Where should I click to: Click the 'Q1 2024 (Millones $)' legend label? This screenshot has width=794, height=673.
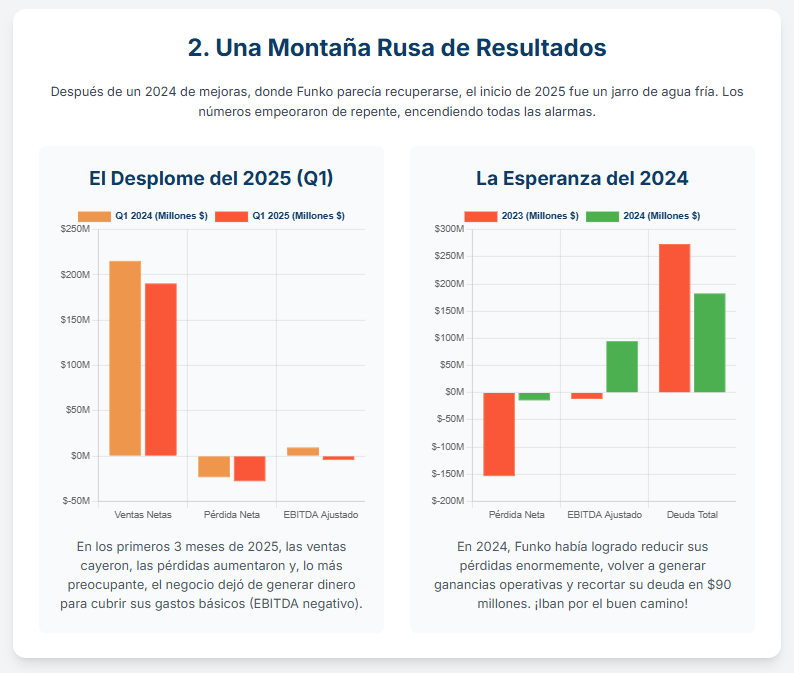click(x=161, y=216)
